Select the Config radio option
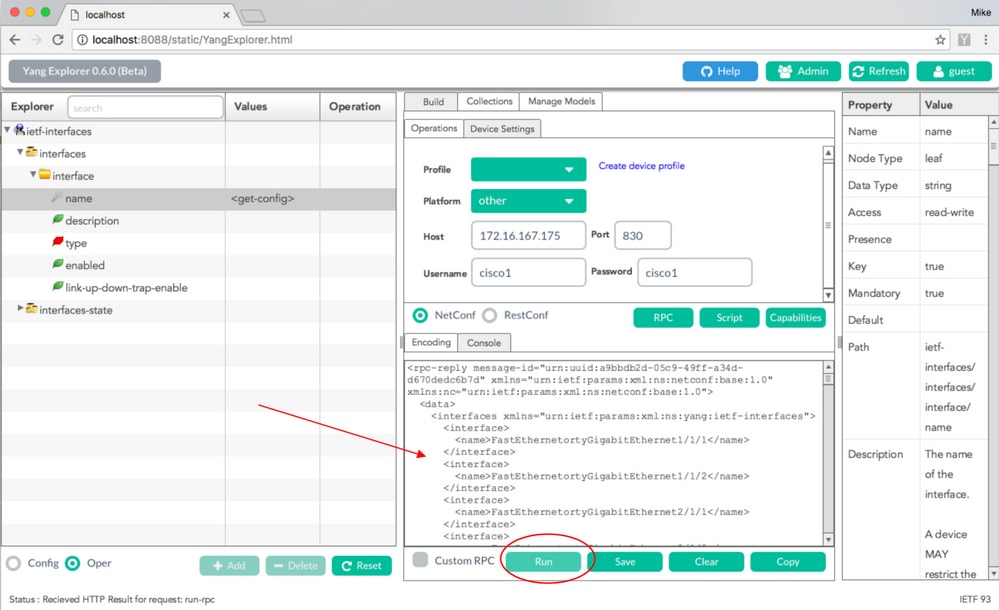The image size is (999, 610). coord(13,563)
